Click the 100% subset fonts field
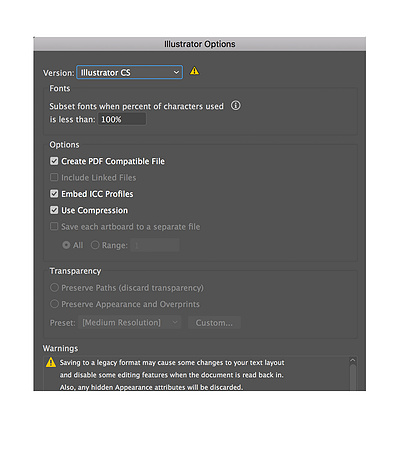The width and height of the screenshot is (399, 465). click(x=122, y=119)
